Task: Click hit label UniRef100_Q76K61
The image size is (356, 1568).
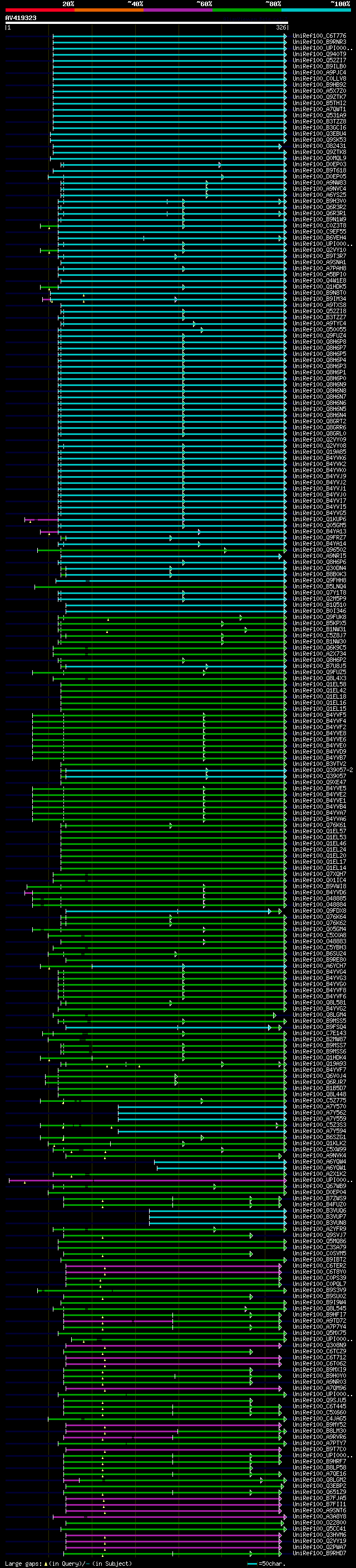Action: tap(319, 825)
